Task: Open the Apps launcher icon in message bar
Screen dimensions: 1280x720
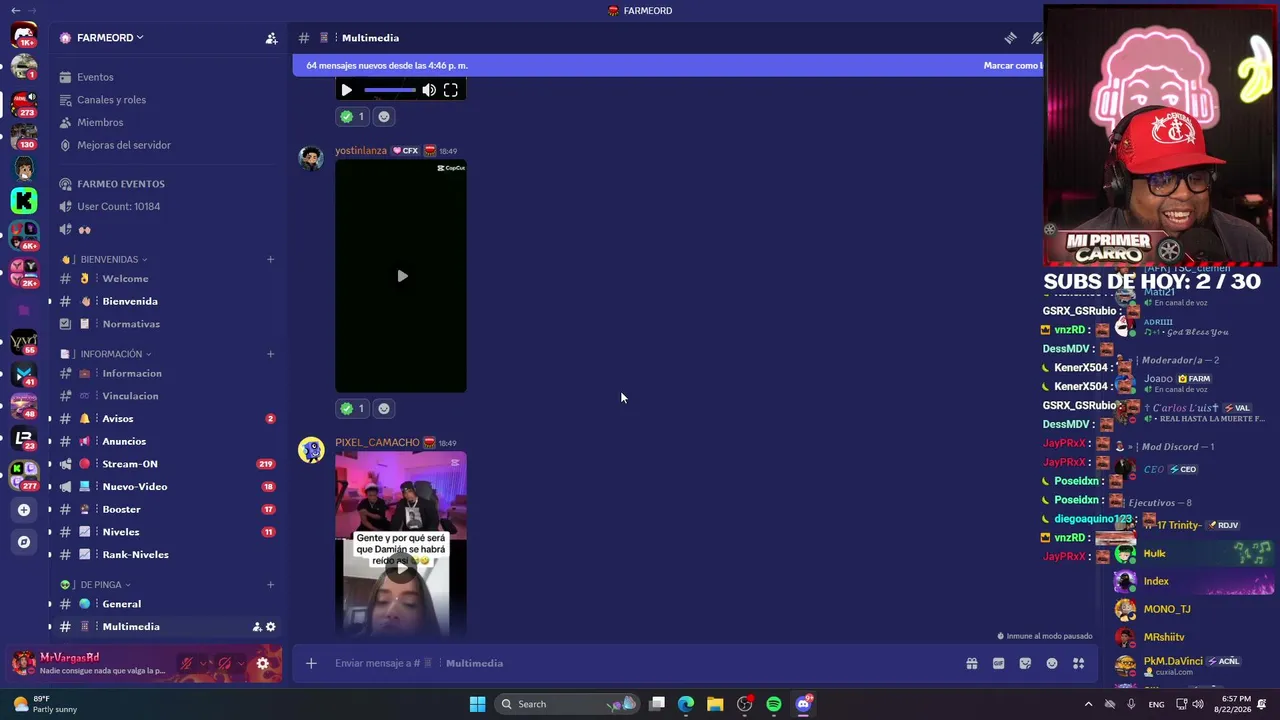Action: point(1078,663)
